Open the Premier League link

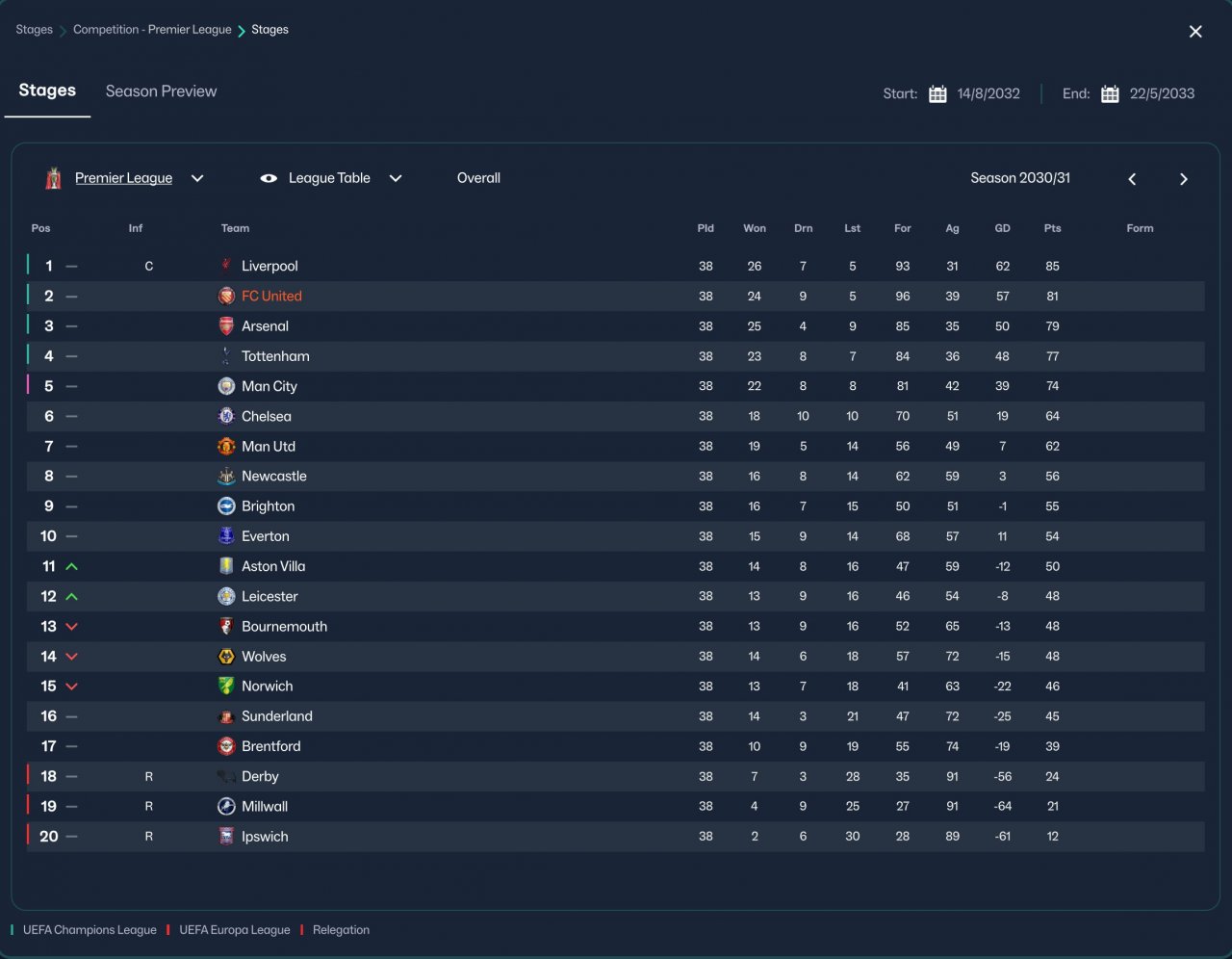pos(123,178)
